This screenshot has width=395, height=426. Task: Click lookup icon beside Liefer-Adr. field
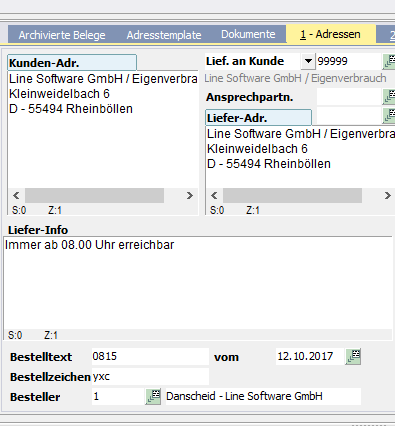pos(389,116)
